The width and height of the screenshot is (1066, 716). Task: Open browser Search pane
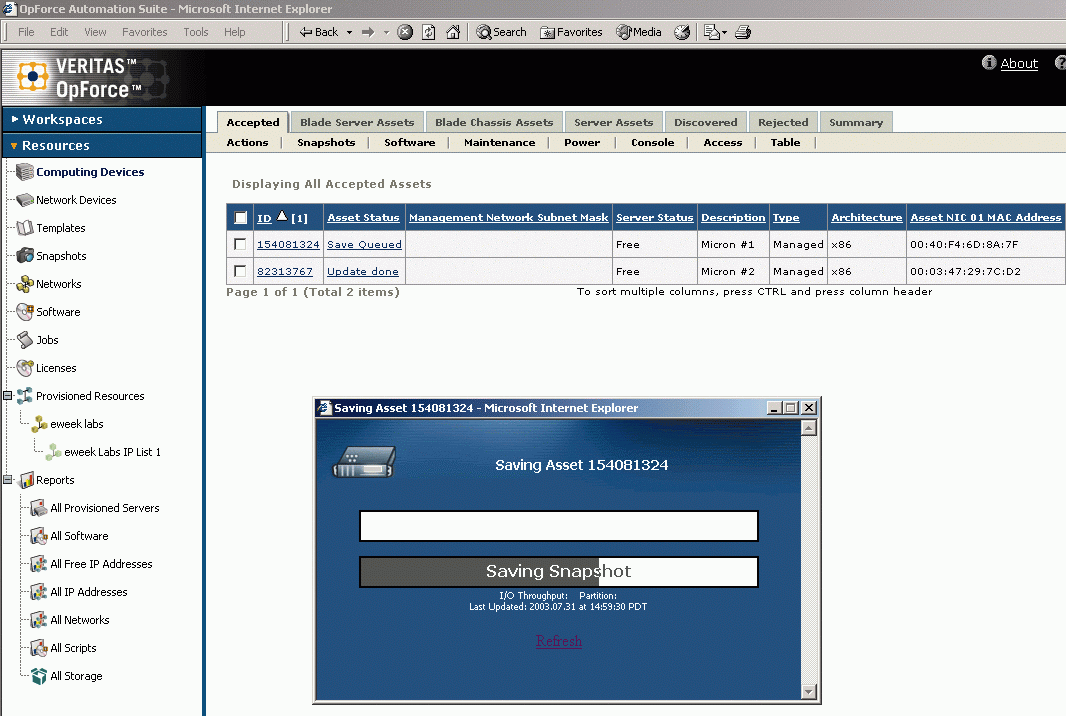501,32
